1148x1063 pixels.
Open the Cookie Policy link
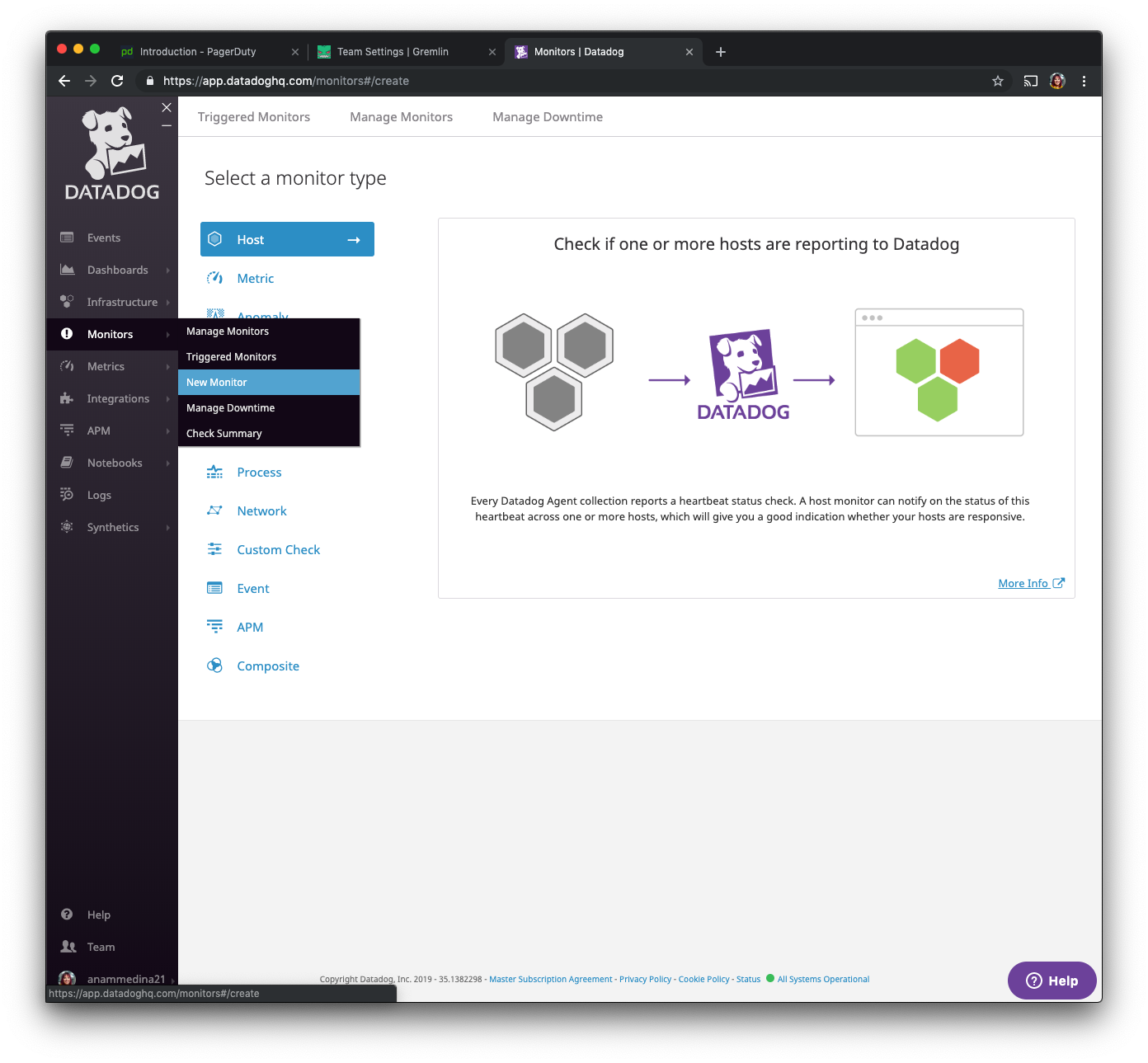point(703,979)
